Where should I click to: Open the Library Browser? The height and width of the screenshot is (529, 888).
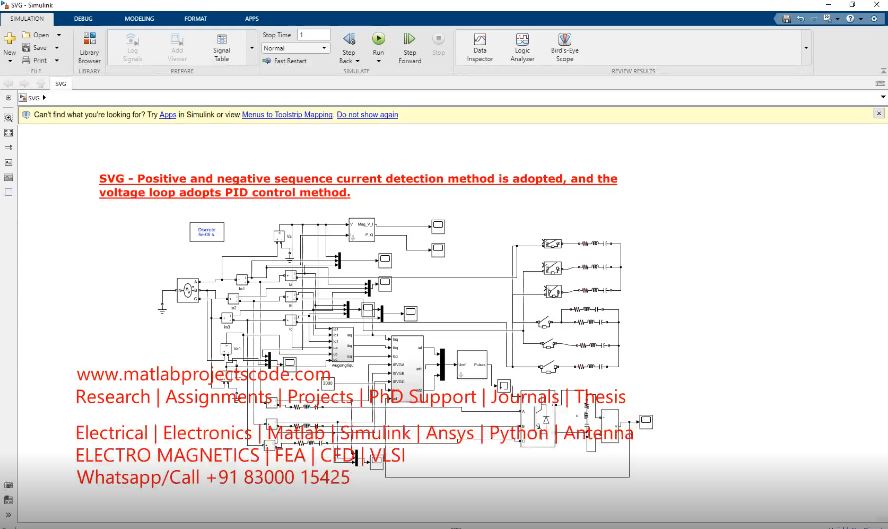[x=89, y=47]
